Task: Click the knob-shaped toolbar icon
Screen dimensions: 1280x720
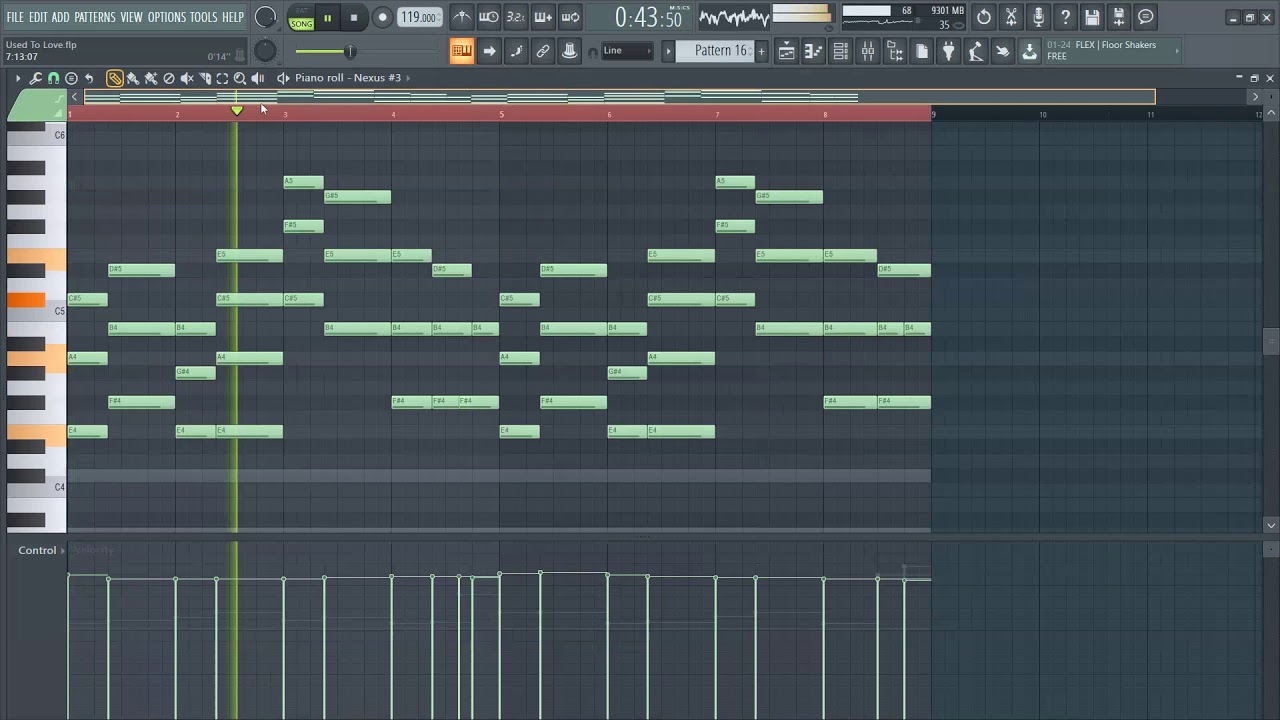Action: coord(570,51)
